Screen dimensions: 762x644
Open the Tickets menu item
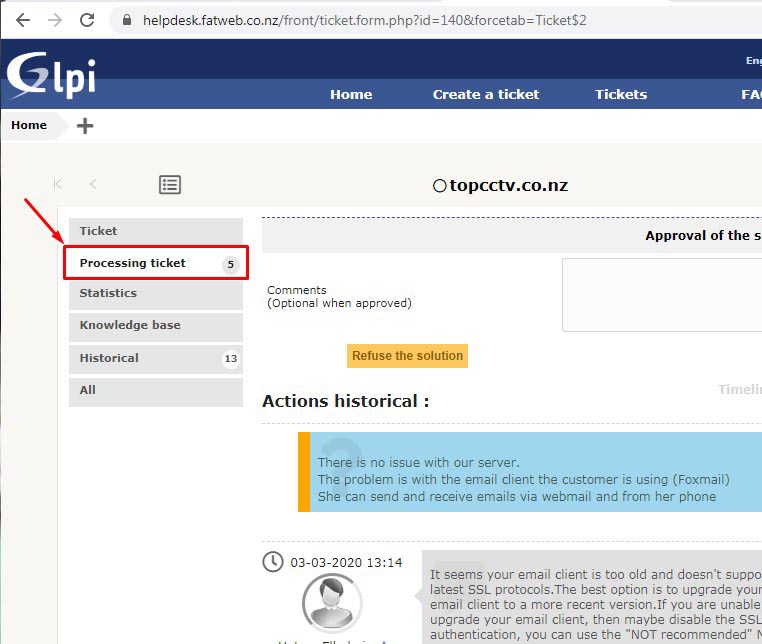(x=621, y=94)
